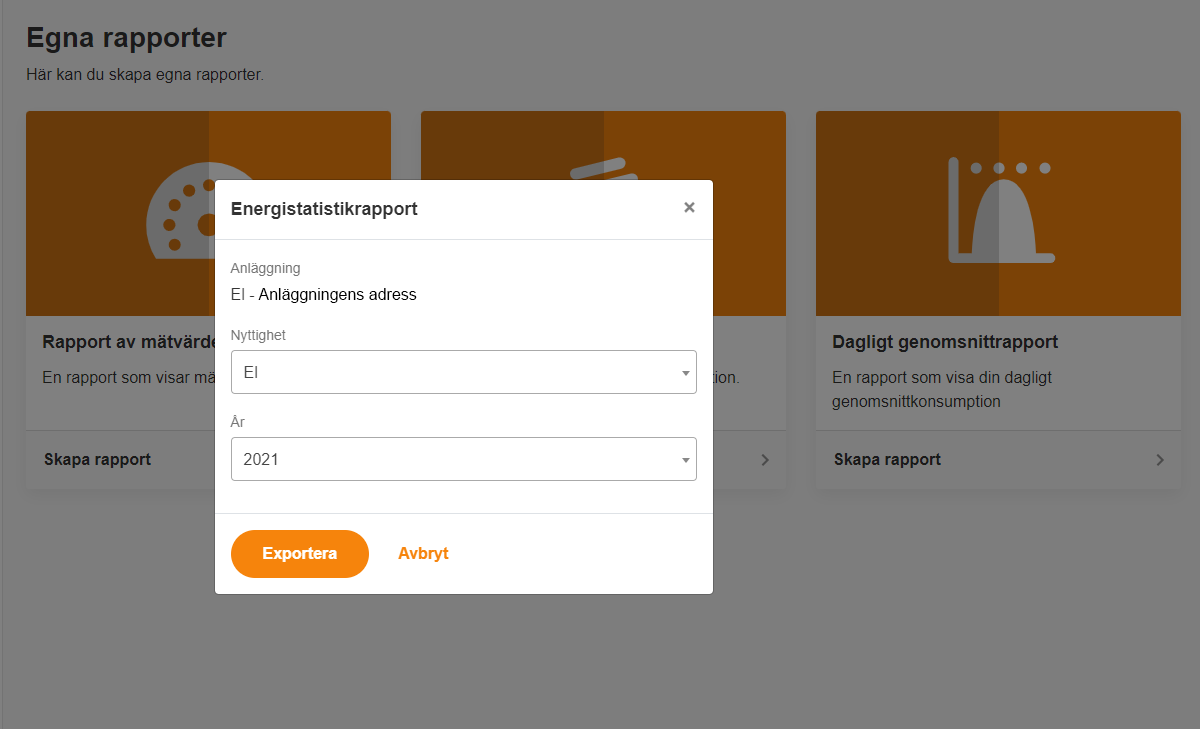Select Skapa rapport under Dagligt genomsnittrapport

coord(887,460)
